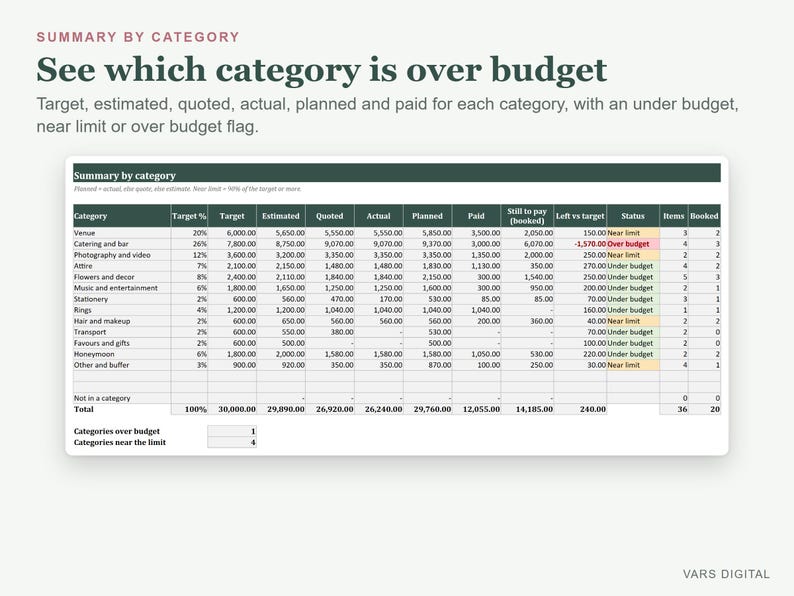Click the 20% target percent for Venue
The image size is (794, 596).
pos(189,233)
